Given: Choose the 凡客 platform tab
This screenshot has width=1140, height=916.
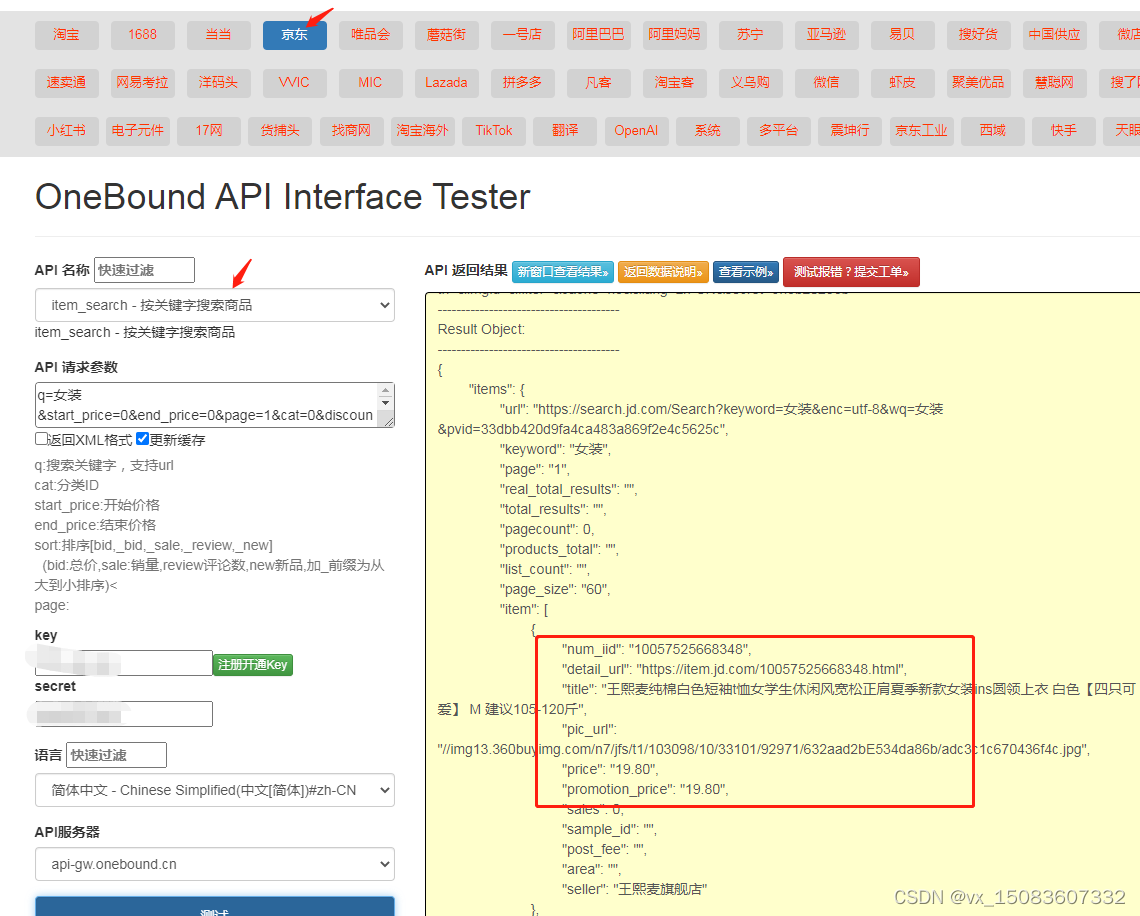Looking at the screenshot, I should pos(598,83).
